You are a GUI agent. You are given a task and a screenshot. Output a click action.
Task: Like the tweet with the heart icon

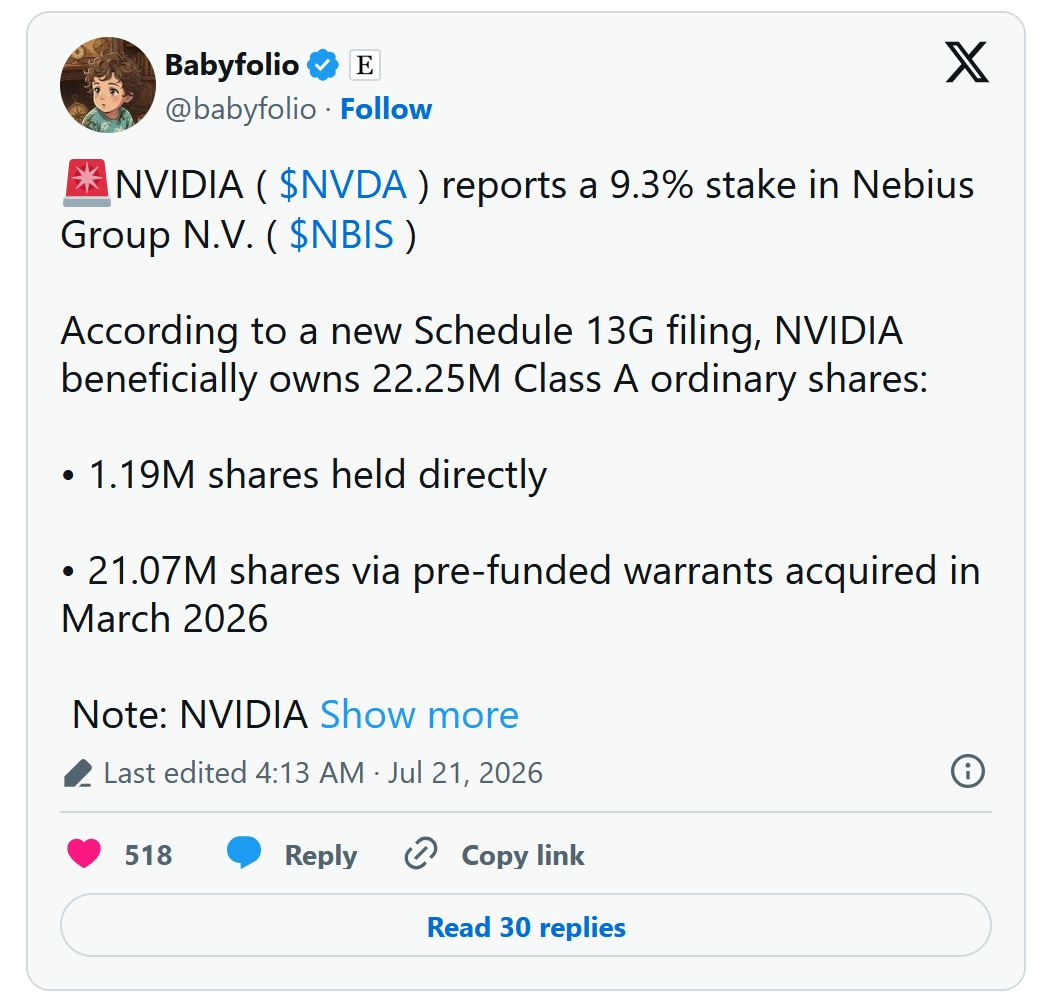pos(84,853)
